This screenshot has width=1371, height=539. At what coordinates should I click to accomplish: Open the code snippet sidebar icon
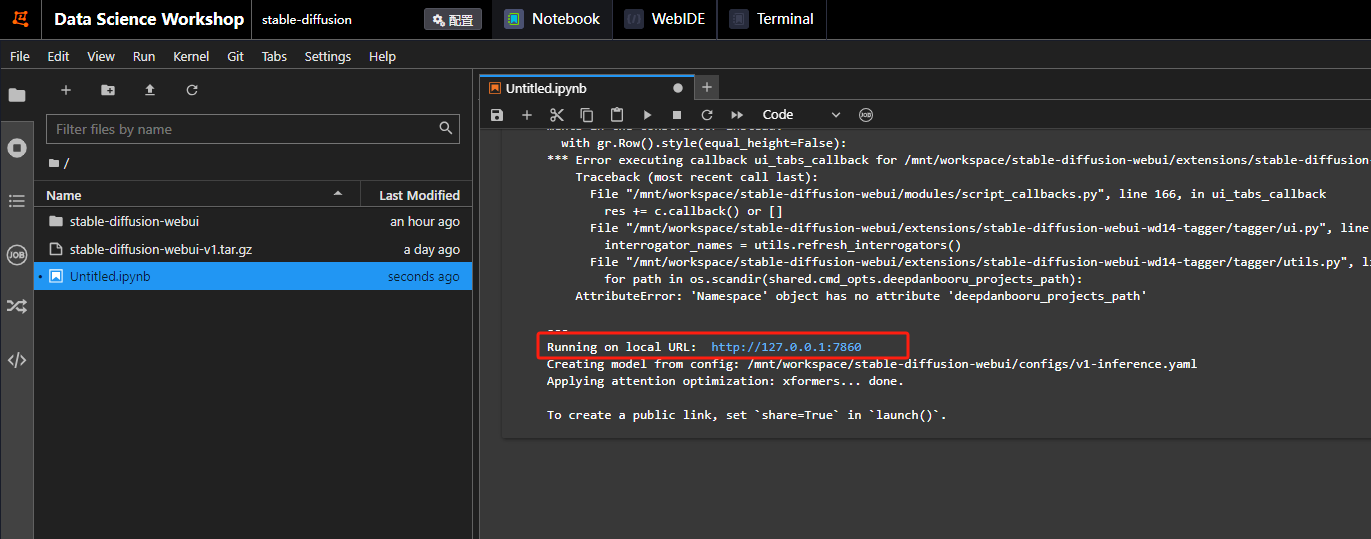[17, 360]
